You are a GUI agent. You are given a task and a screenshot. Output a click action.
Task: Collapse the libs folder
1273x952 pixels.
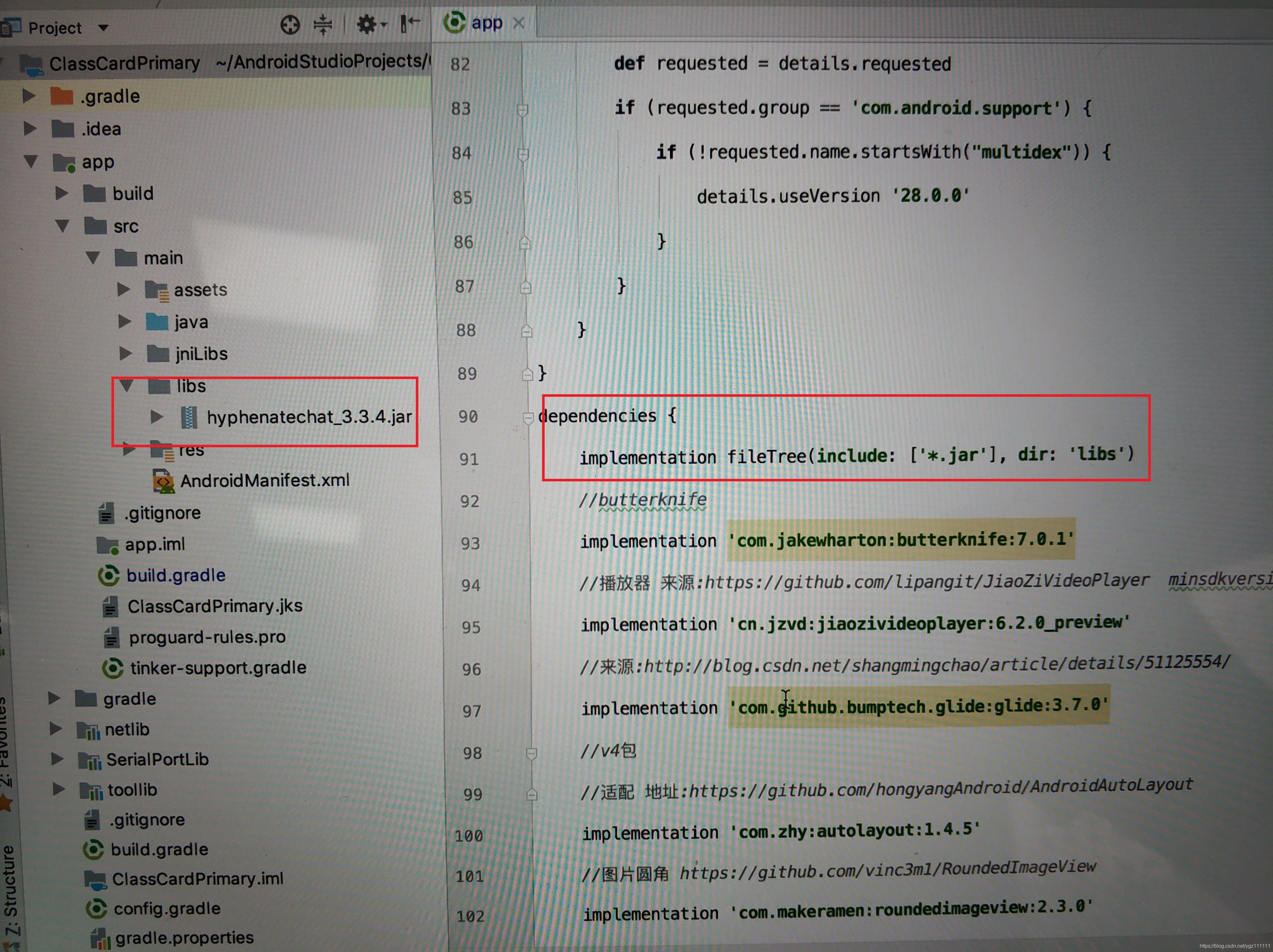pos(127,386)
